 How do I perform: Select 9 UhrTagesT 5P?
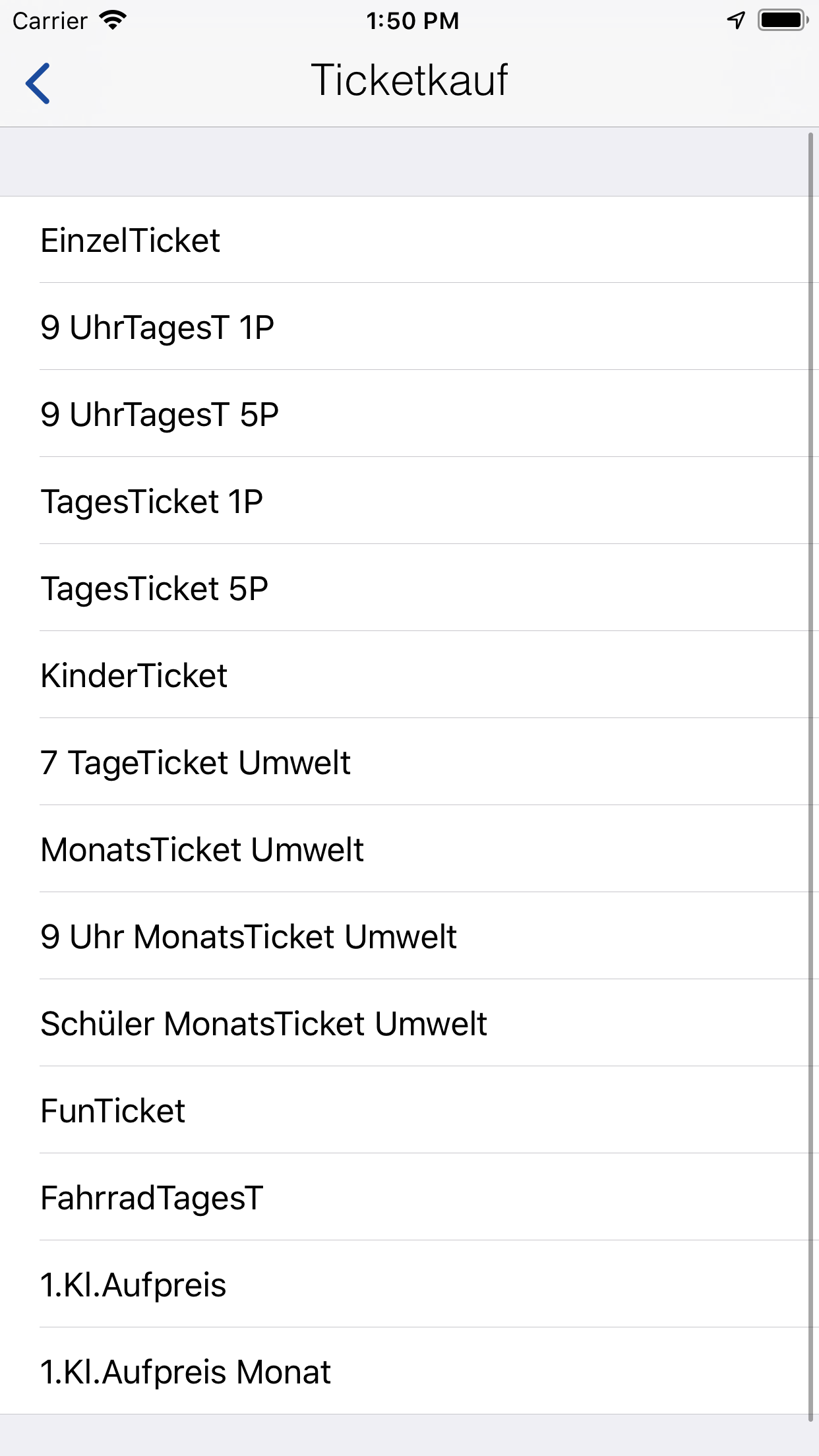click(x=409, y=413)
